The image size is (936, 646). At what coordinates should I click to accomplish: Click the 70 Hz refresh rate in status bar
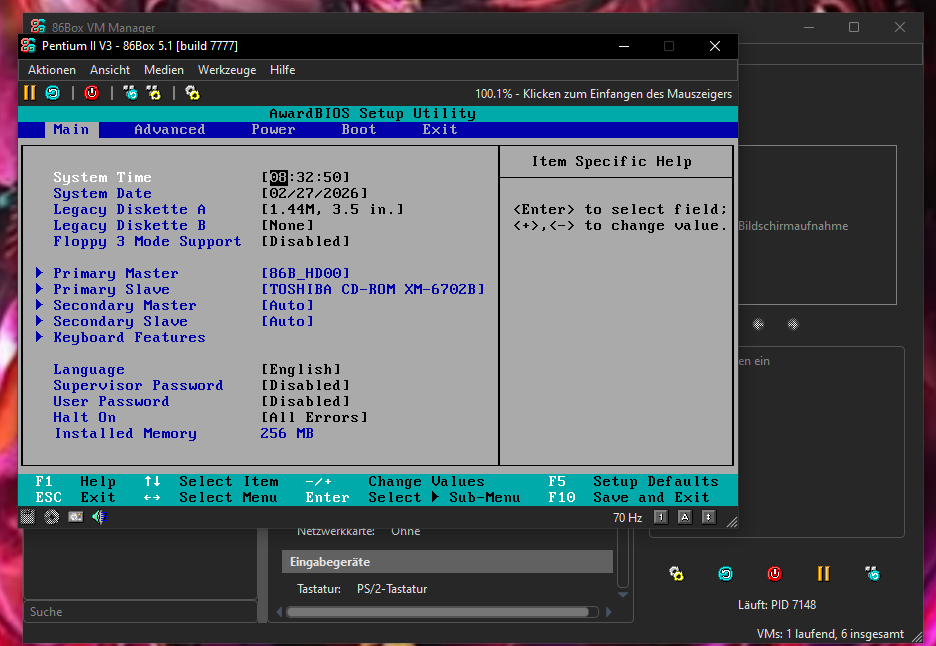[627, 518]
